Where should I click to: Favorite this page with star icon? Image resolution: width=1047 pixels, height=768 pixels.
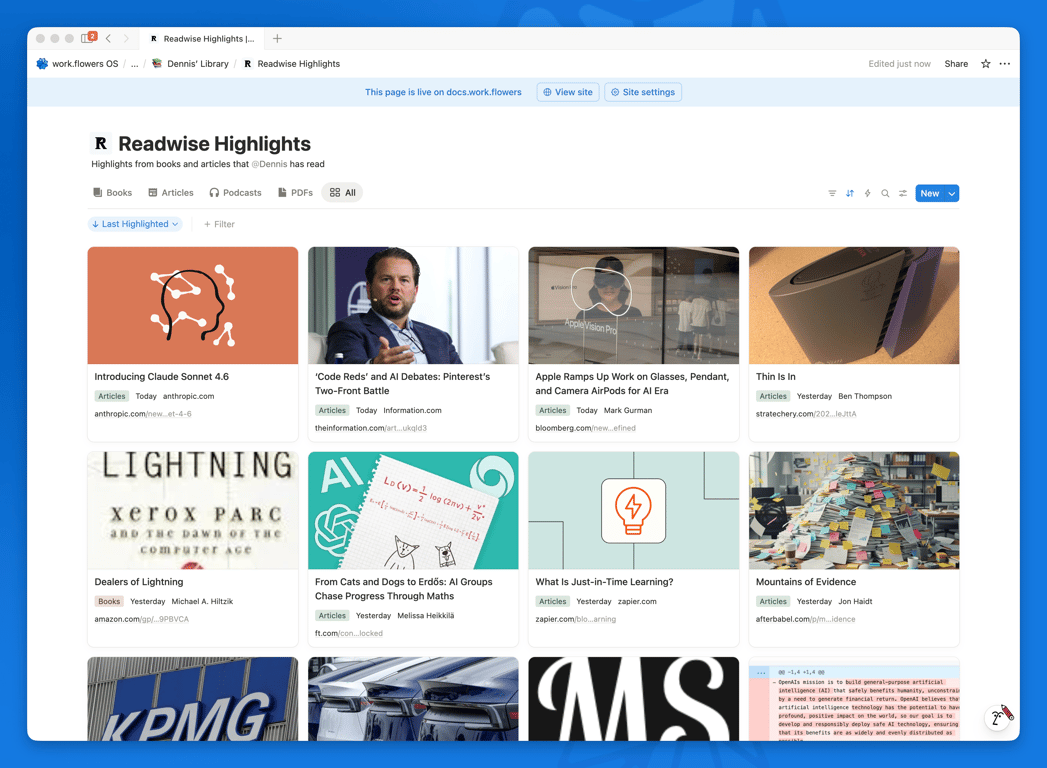(x=986, y=64)
